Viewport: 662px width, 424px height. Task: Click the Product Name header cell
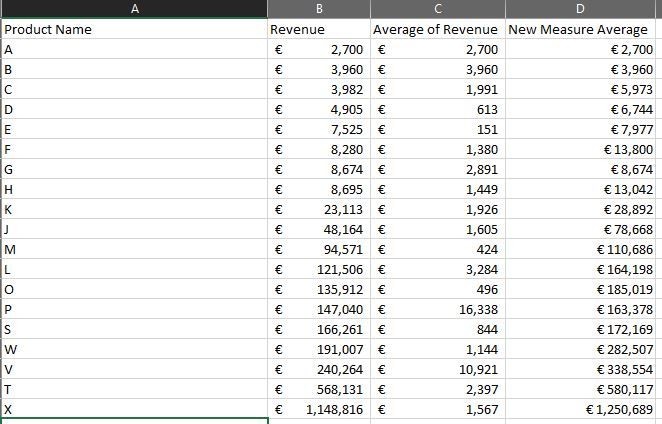pyautogui.click(x=134, y=29)
